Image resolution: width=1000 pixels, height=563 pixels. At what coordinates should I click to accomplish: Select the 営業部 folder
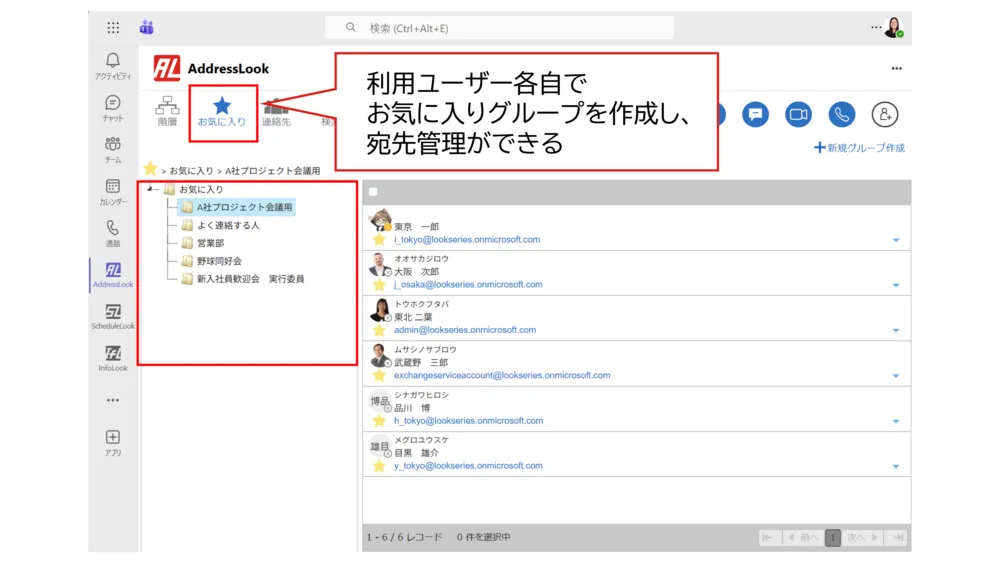click(202, 243)
